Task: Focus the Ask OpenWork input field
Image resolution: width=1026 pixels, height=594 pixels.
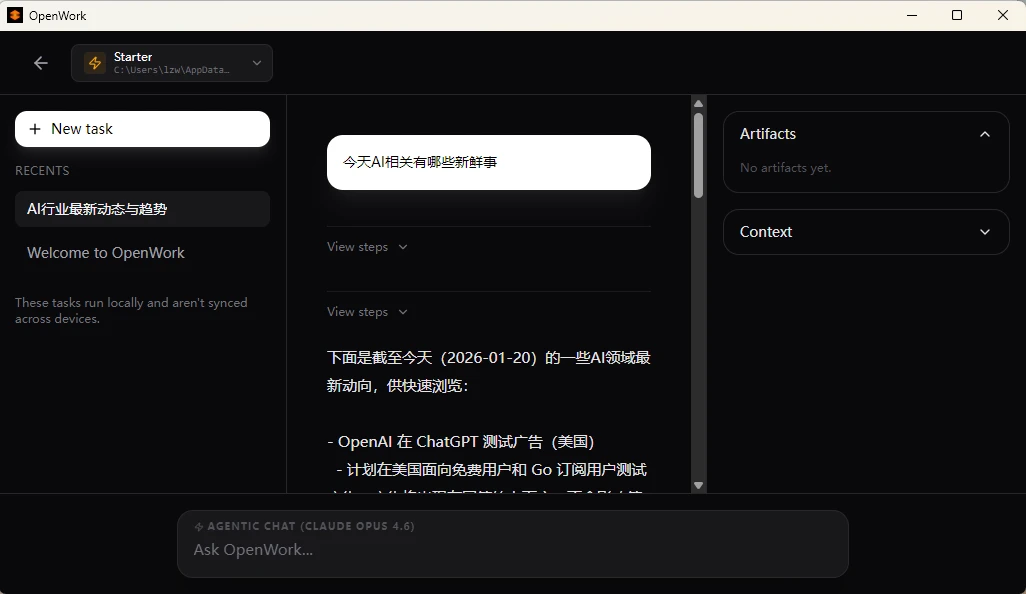Action: coord(512,550)
